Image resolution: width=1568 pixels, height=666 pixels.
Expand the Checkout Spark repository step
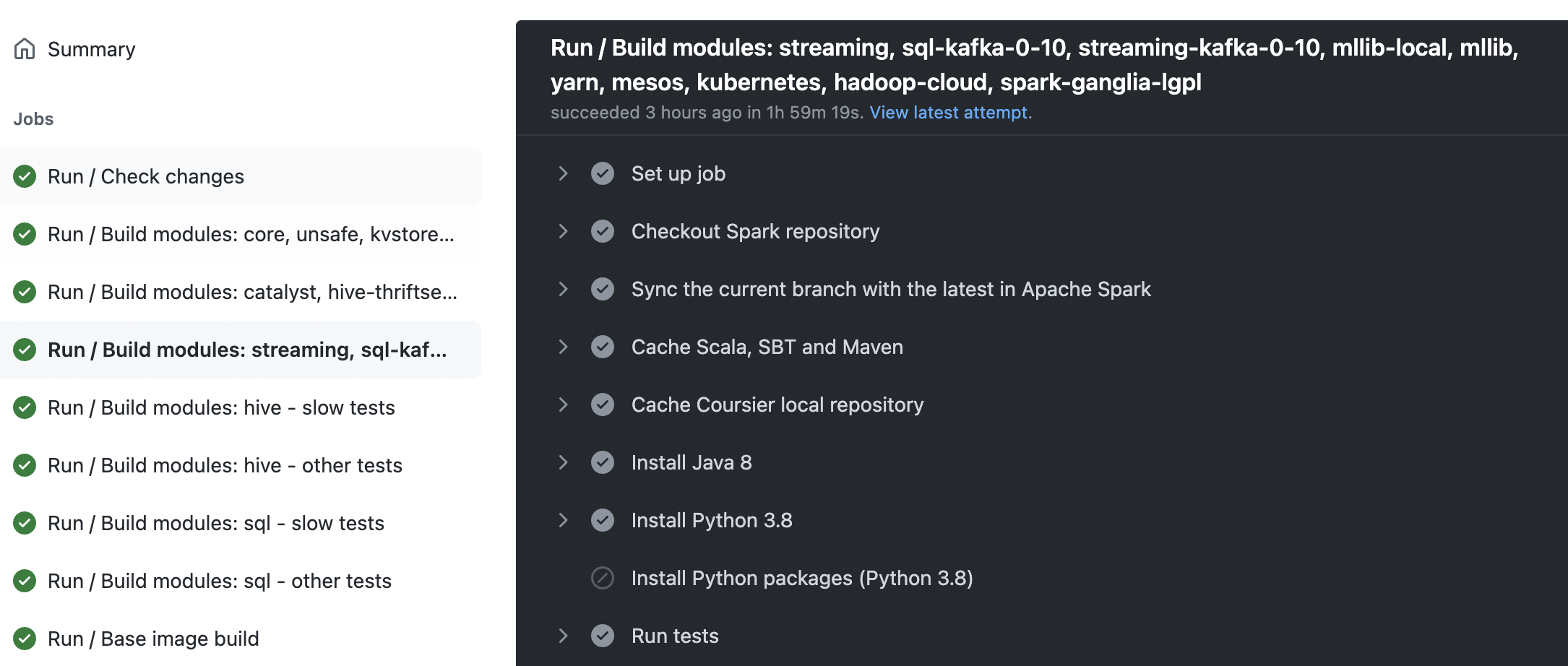pos(563,231)
